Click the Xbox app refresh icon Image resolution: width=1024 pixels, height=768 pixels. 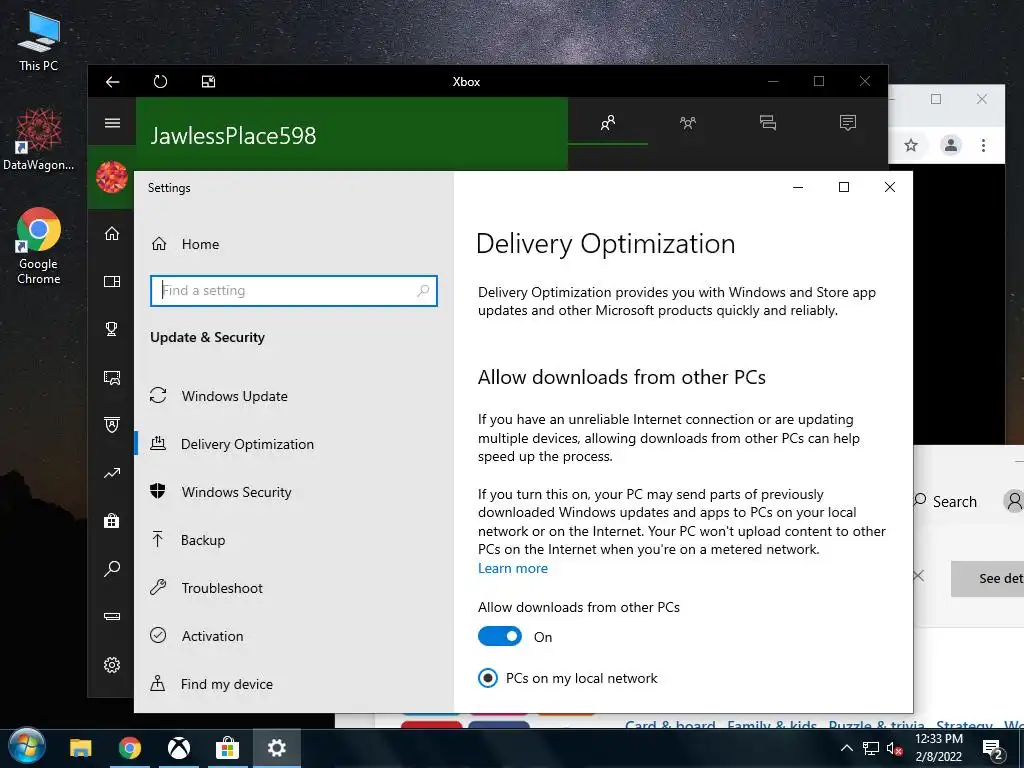pos(160,82)
